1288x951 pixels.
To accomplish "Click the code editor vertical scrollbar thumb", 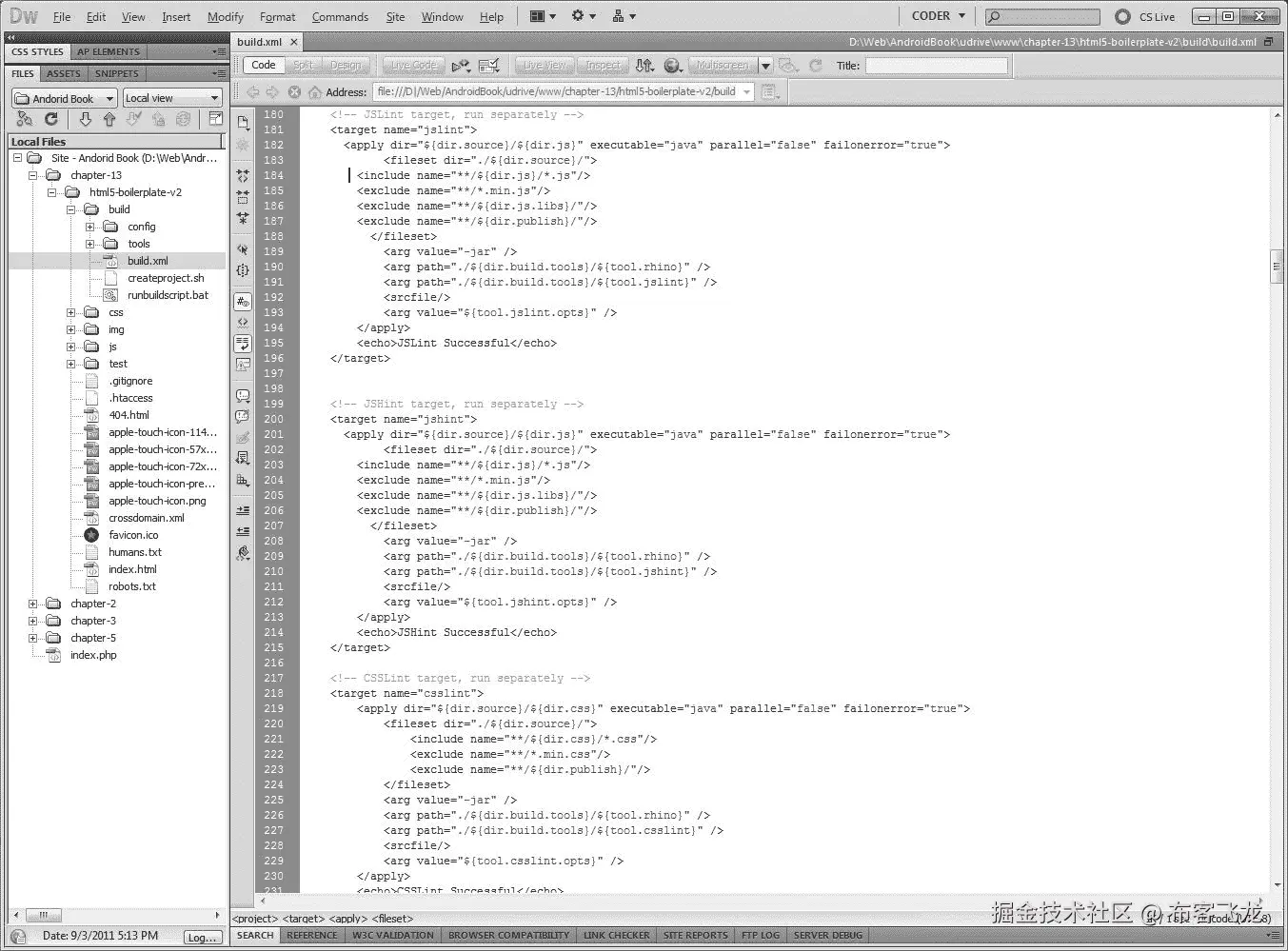I will 1277,267.
